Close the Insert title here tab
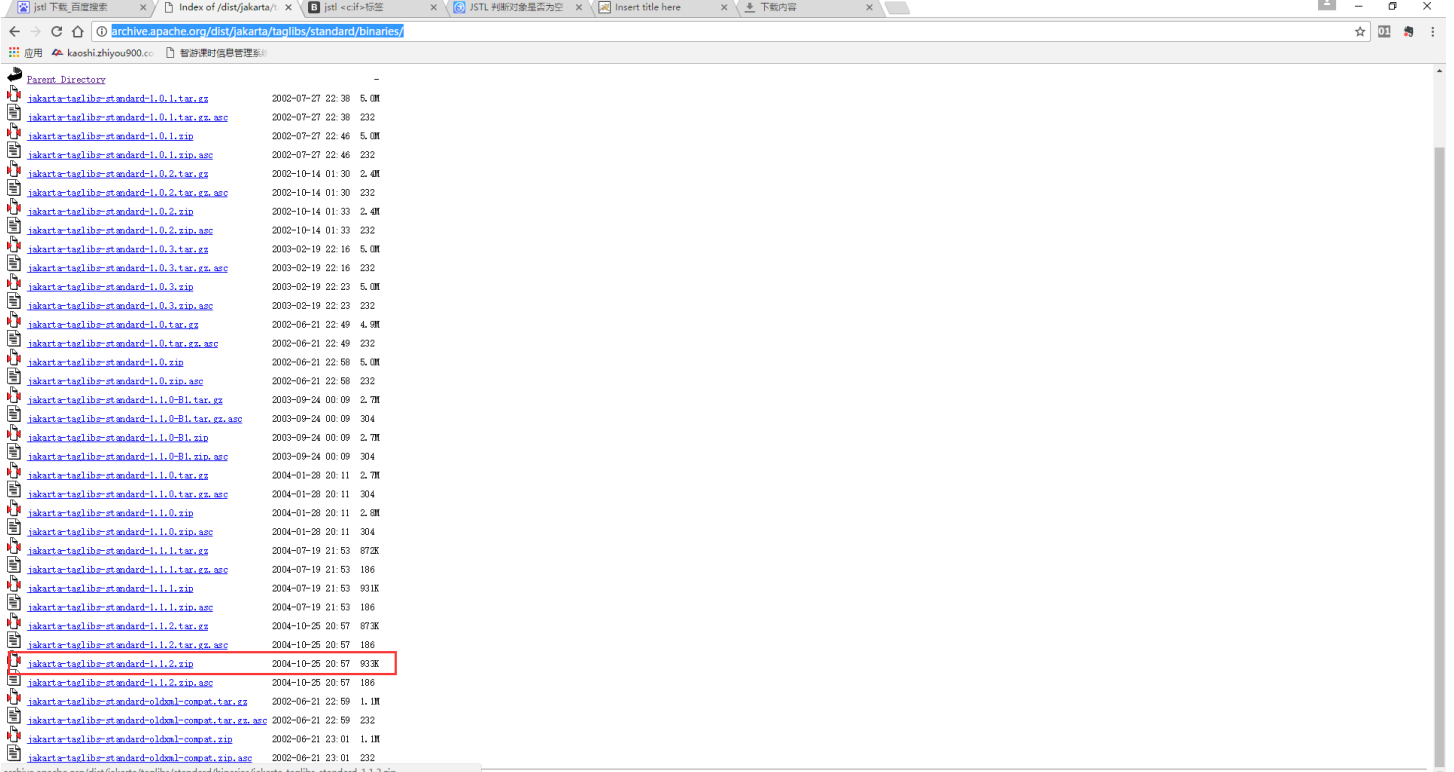Image resolution: width=1454 pixels, height=772 pixels. [724, 8]
